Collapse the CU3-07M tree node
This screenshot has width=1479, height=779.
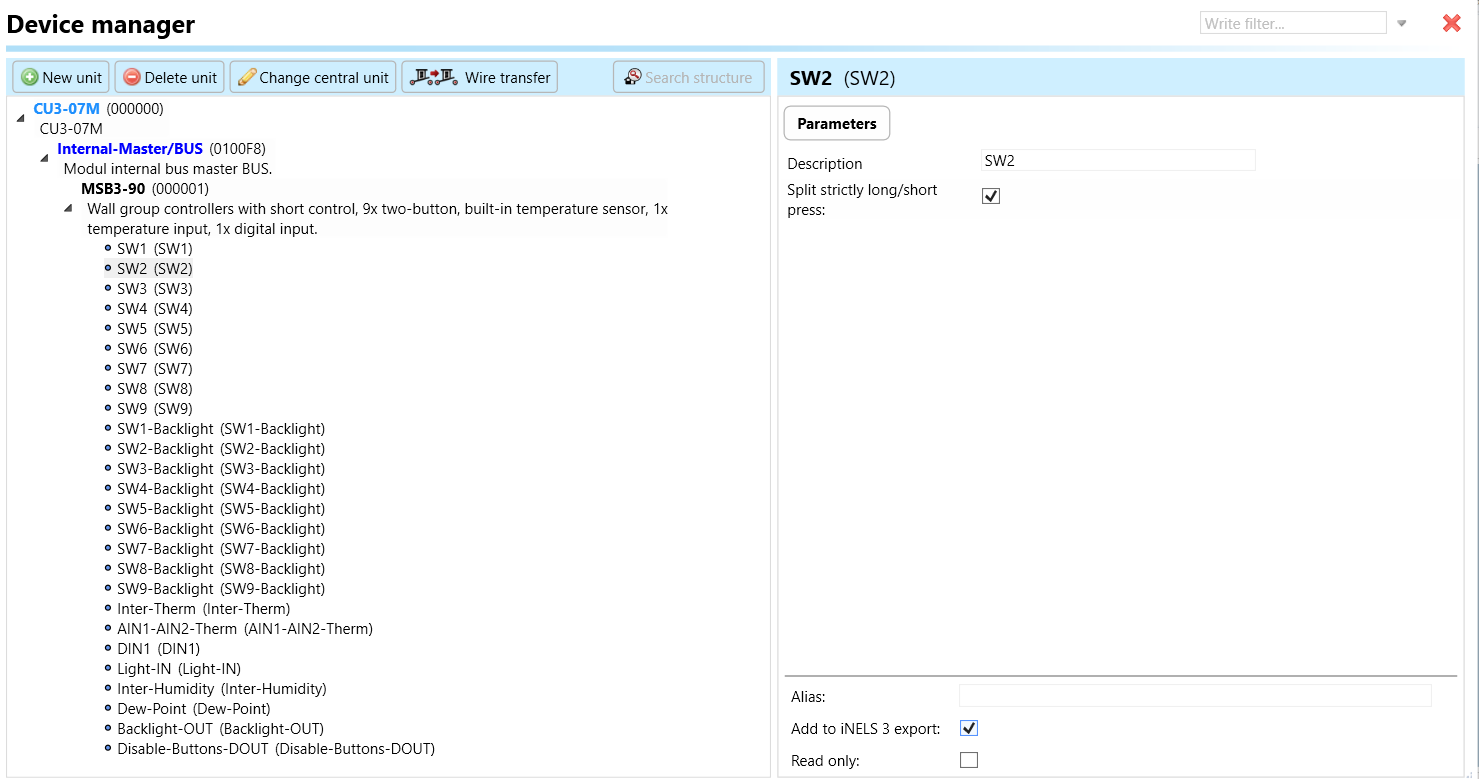pyautogui.click(x=21, y=119)
